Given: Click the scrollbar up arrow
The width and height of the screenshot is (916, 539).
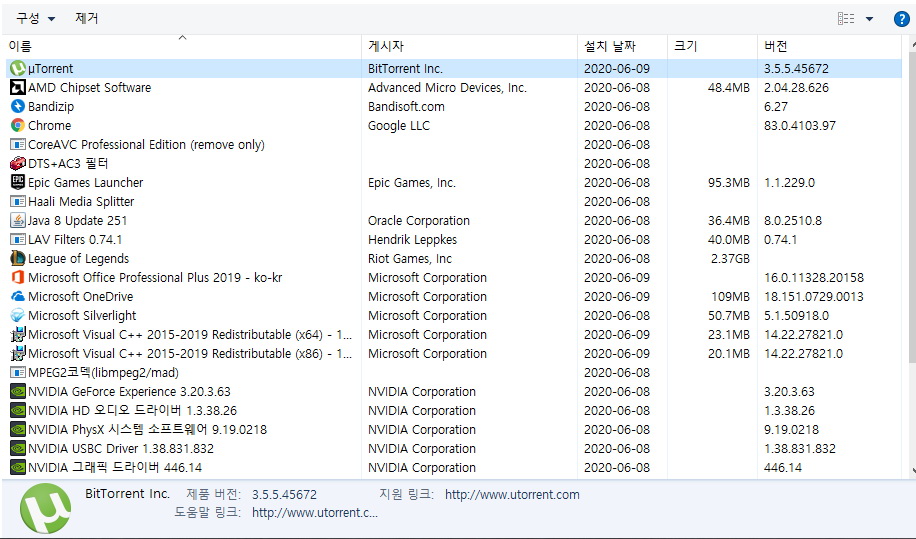Looking at the screenshot, I should point(912,44).
